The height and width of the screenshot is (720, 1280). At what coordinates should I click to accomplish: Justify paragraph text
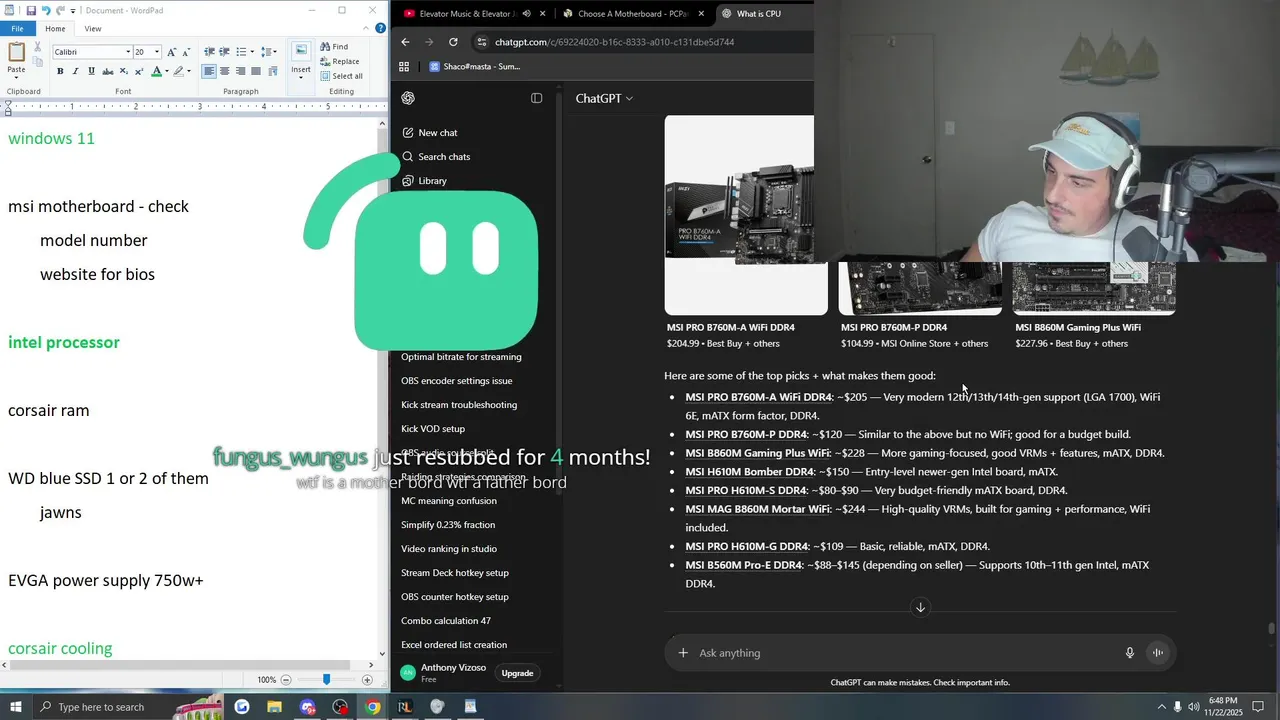[257, 71]
